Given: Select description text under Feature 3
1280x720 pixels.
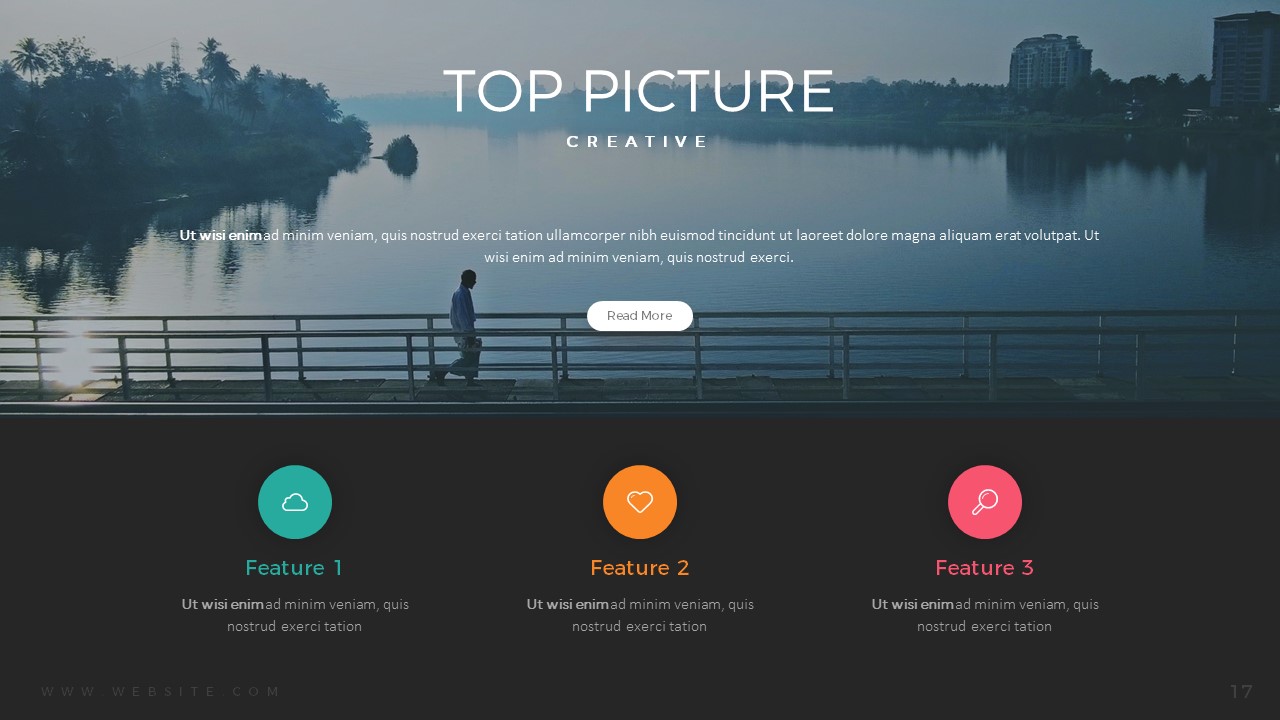Looking at the screenshot, I should pyautogui.click(x=985, y=615).
